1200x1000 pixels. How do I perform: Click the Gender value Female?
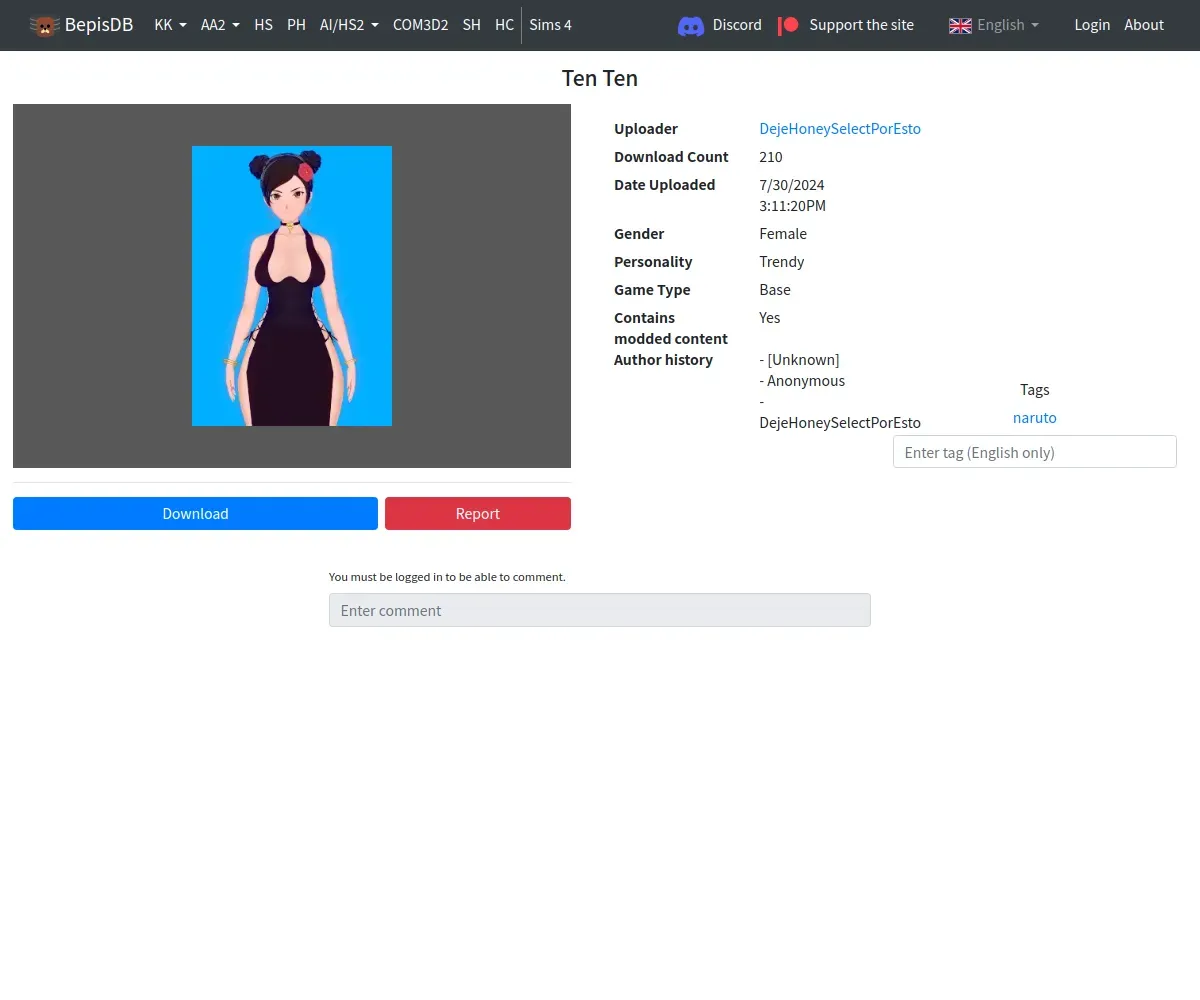tap(783, 234)
